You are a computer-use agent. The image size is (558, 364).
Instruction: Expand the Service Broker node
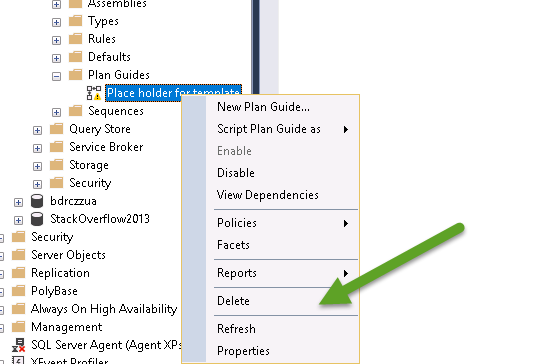[x=37, y=148]
